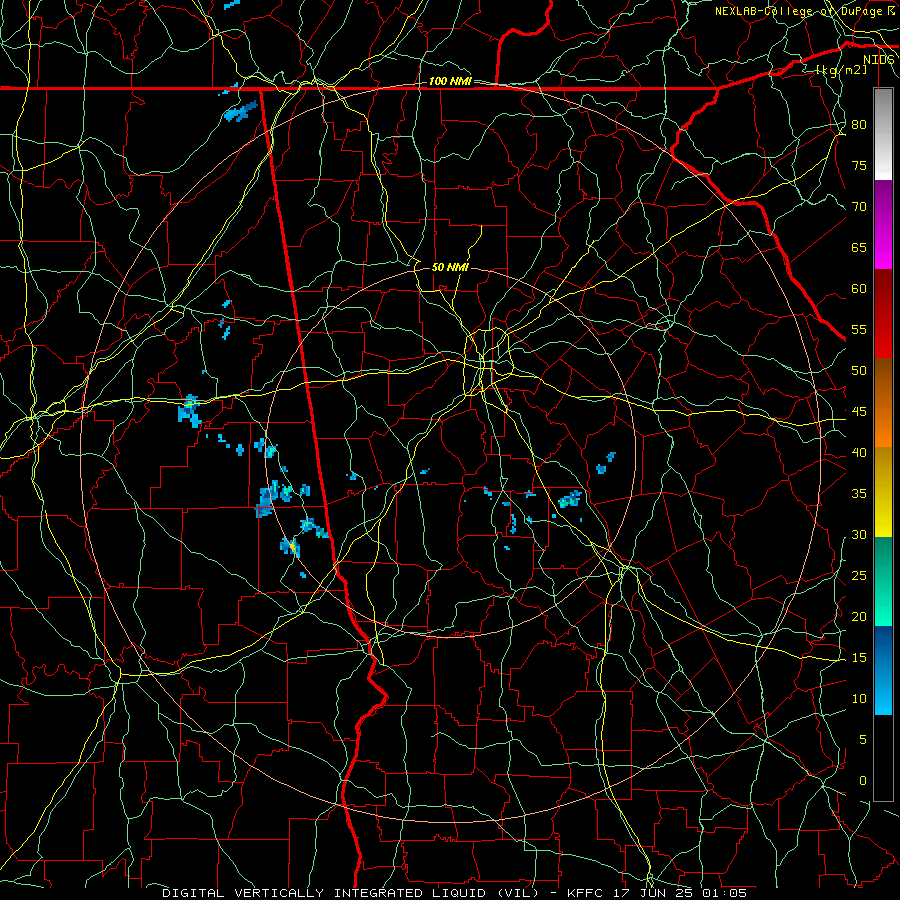Select the gray-white segment of the VIL color bar

tap(883, 134)
